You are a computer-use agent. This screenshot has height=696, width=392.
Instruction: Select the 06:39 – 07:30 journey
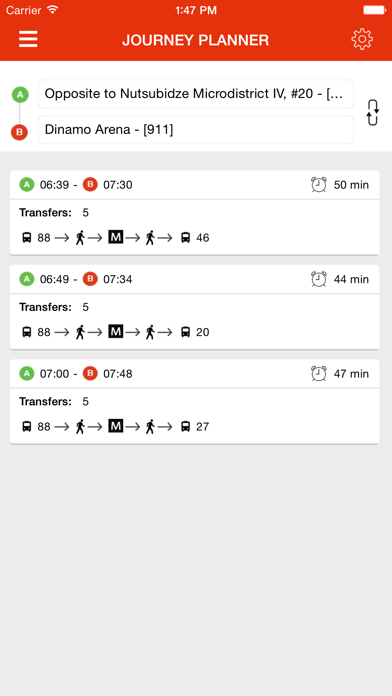194,213
